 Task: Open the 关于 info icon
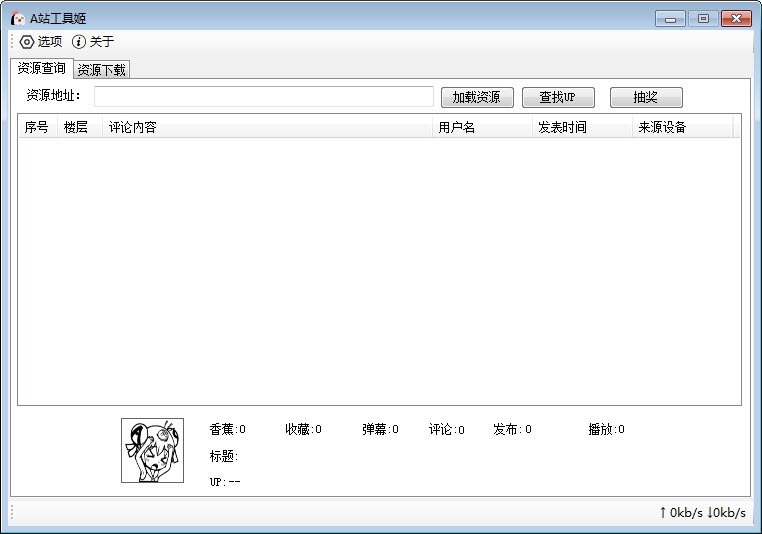pos(79,42)
